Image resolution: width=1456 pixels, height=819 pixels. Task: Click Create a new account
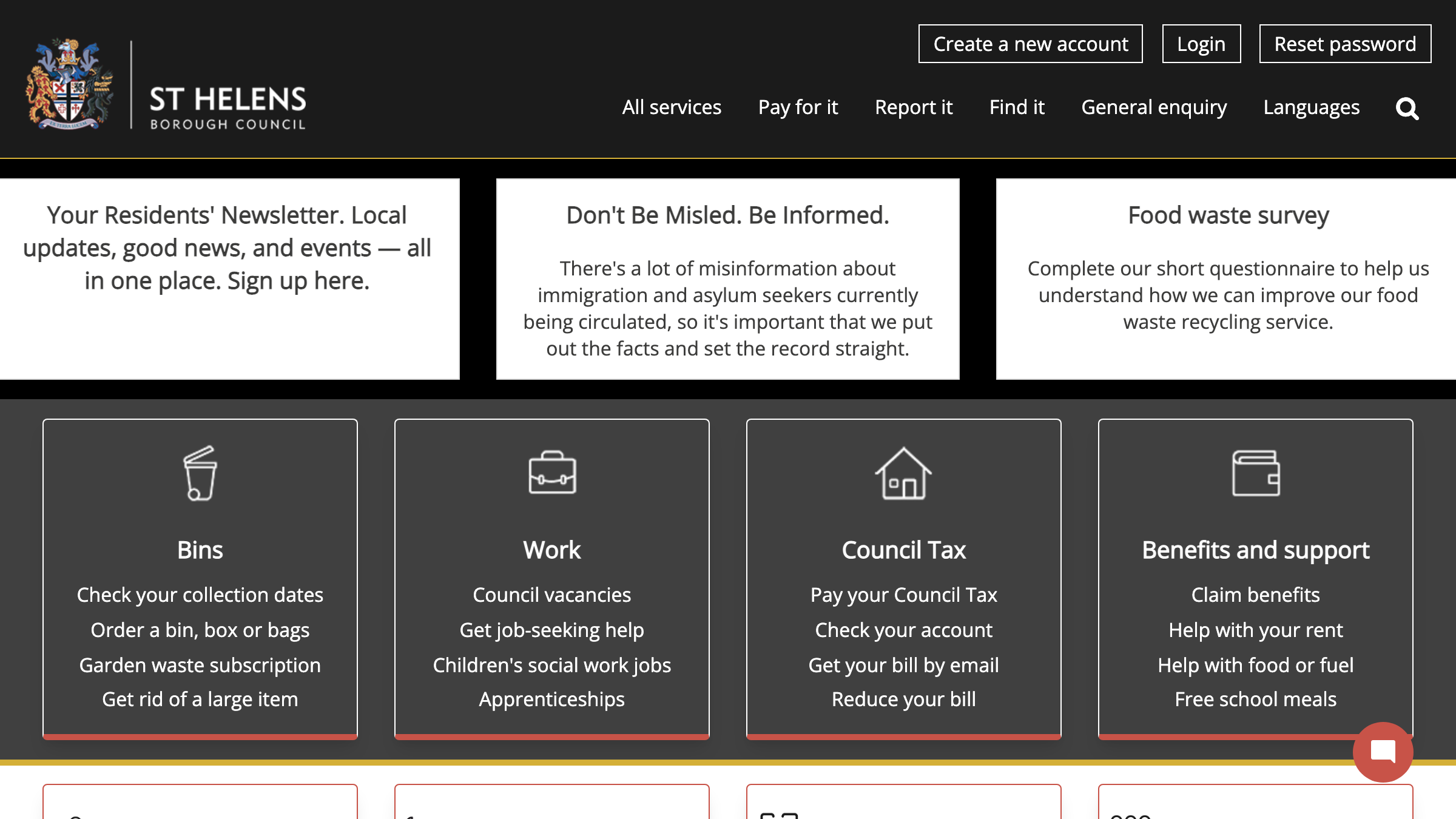1030,44
